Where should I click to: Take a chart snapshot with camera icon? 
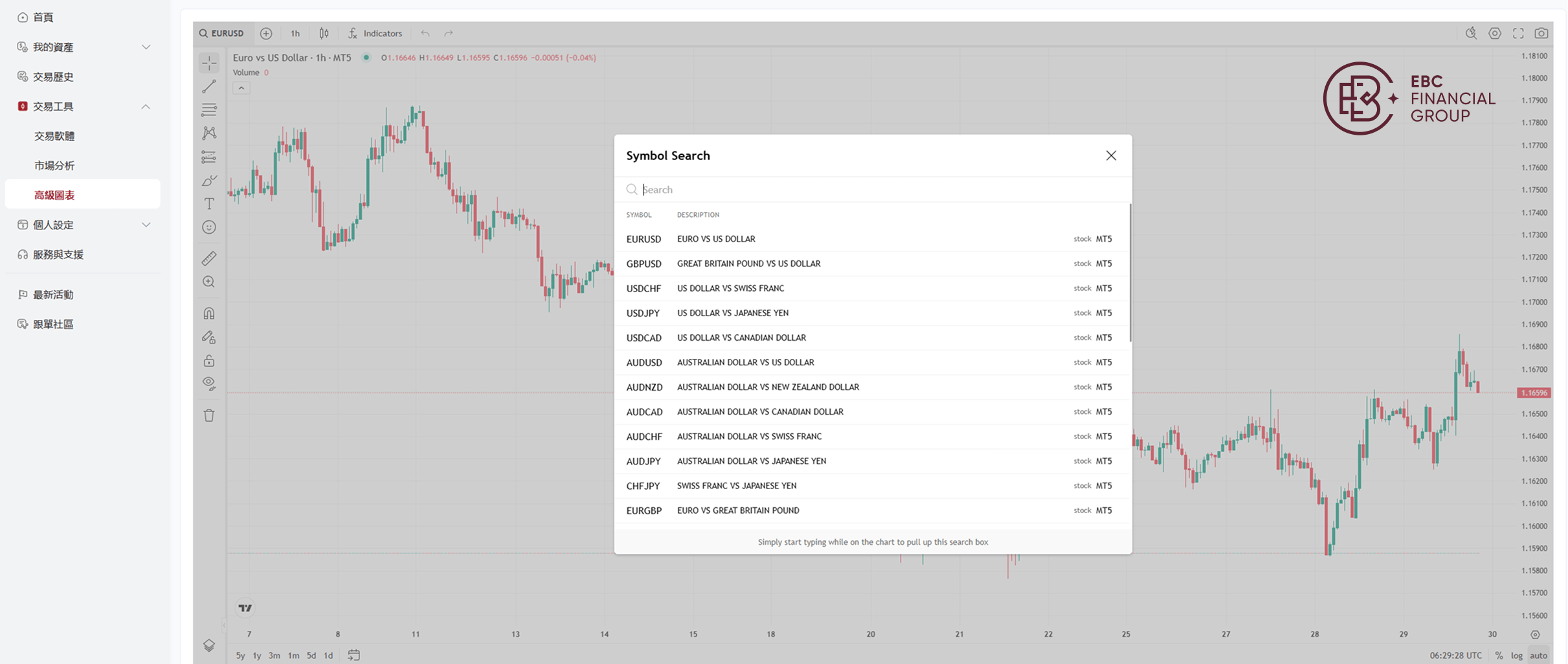[x=1541, y=33]
